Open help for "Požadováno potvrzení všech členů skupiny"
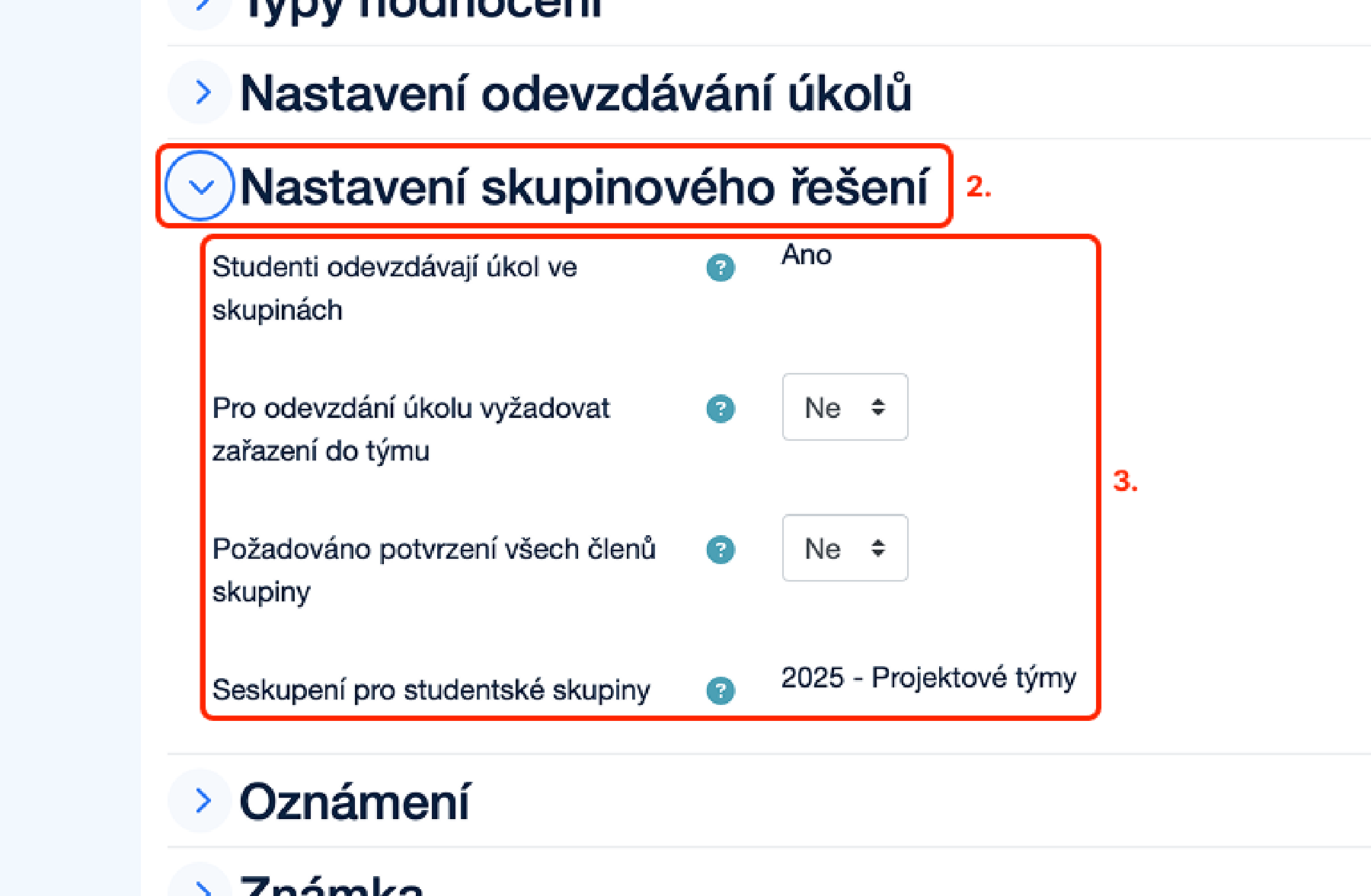Viewport: 1371px width, 896px height. pos(721,549)
